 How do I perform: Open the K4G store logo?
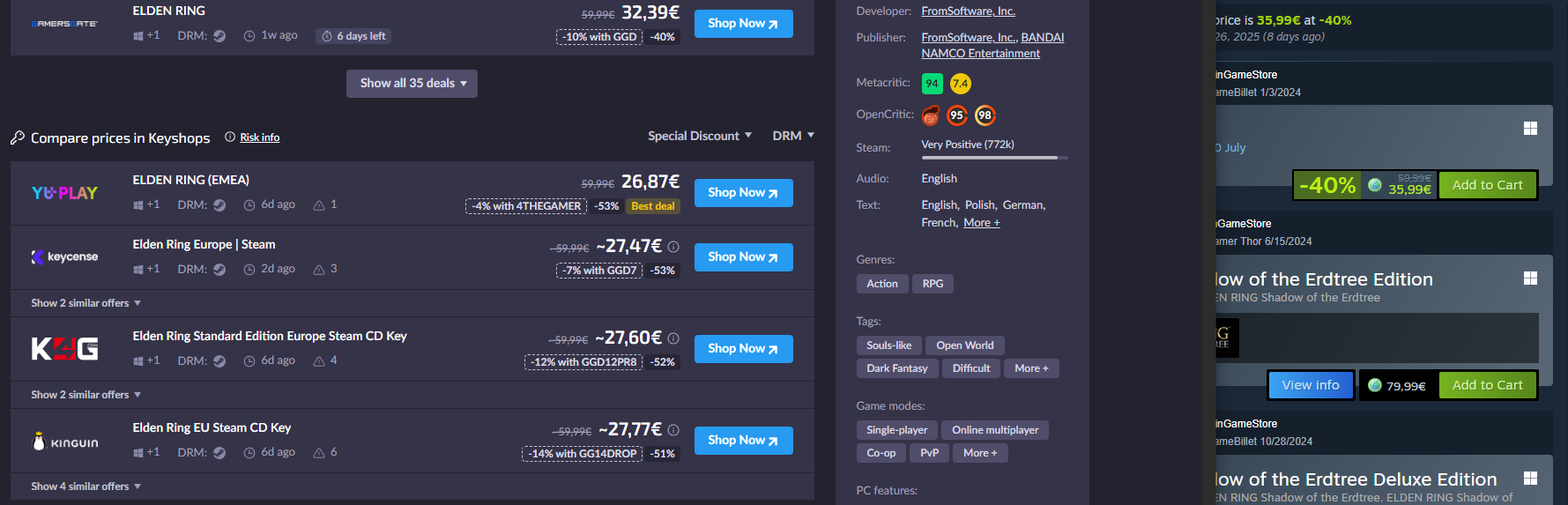tap(64, 349)
